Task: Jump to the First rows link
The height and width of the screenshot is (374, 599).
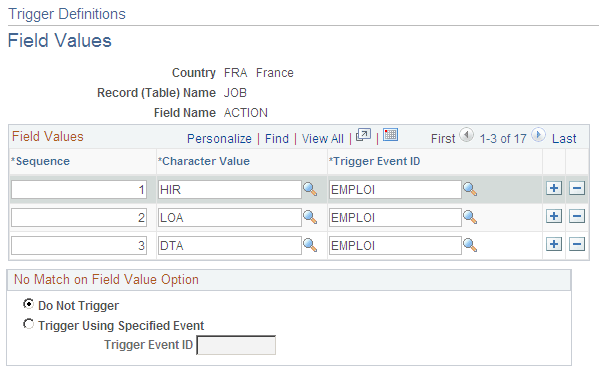Action: coord(443,138)
